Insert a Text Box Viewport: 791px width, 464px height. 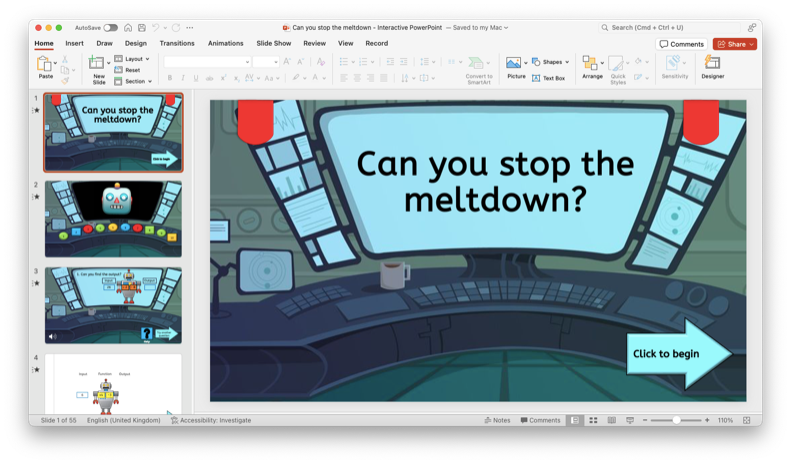(x=548, y=78)
